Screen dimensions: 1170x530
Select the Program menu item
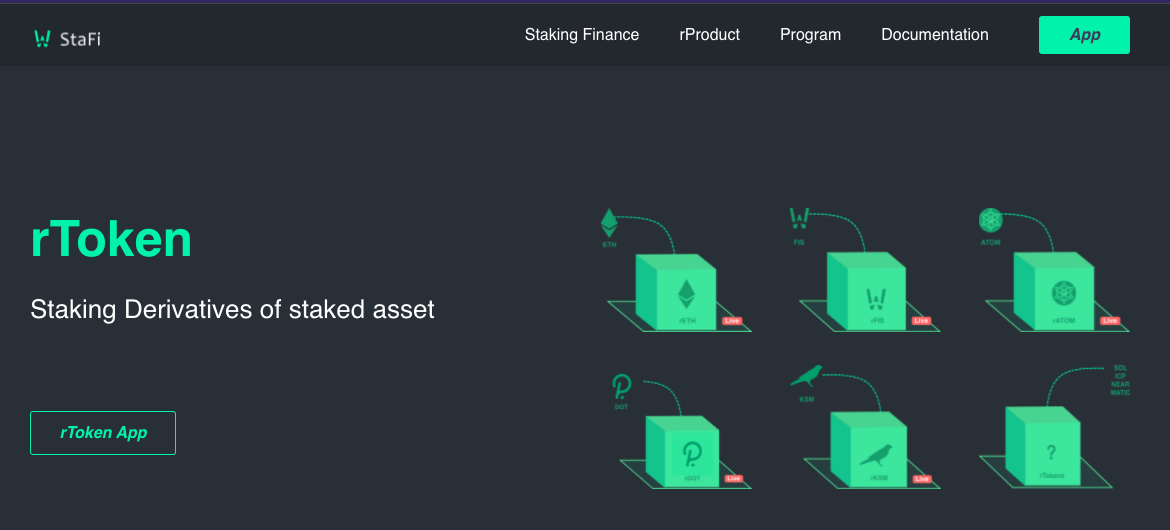coord(810,34)
